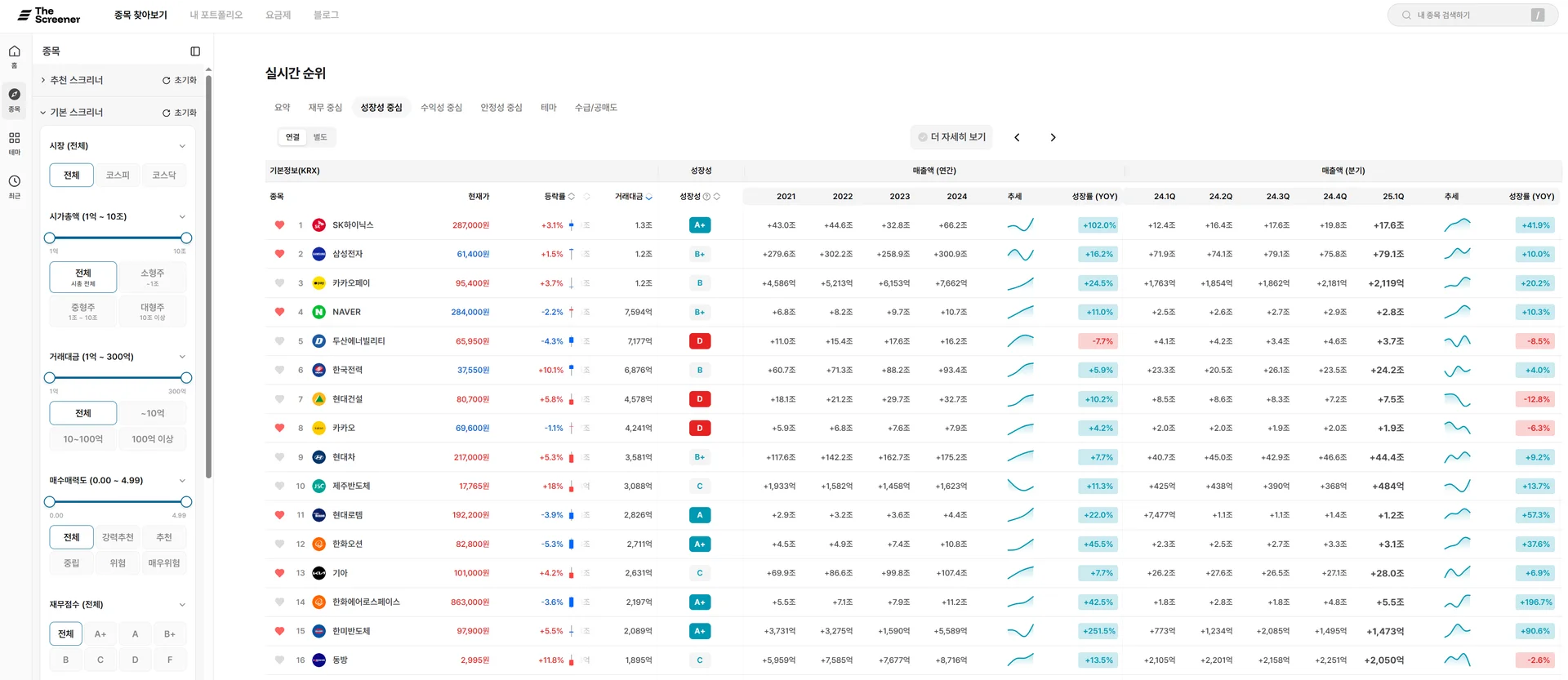Image resolution: width=1568 pixels, height=680 pixels.
Task: Open the 테마 grid icon in sidebar
Action: pyautogui.click(x=14, y=139)
